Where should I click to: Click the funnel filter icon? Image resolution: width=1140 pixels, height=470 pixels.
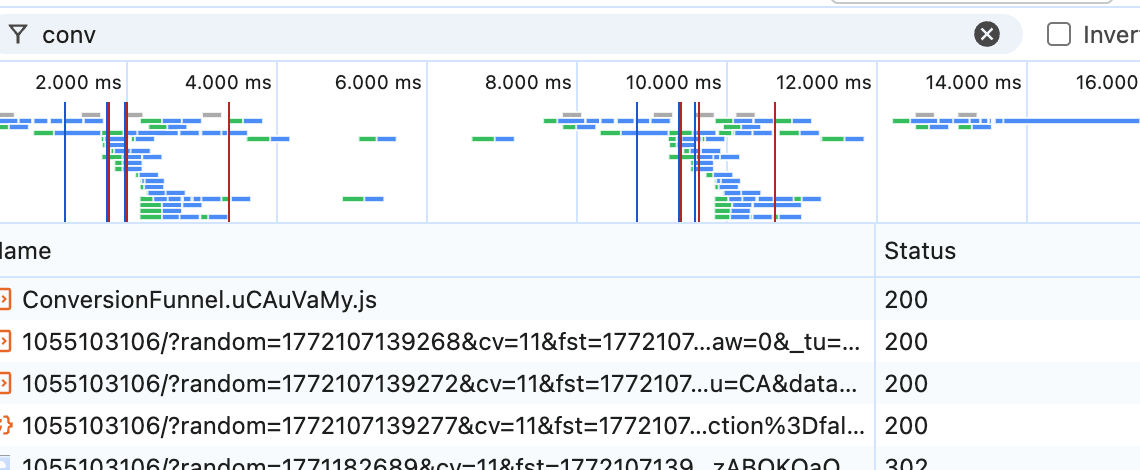tap(19, 34)
